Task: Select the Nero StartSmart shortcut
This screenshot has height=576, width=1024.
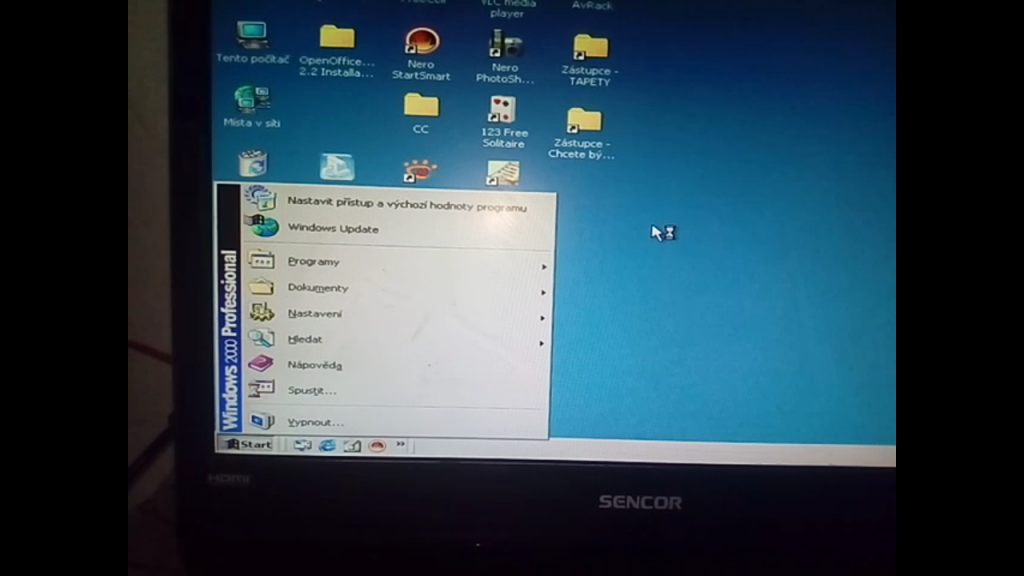Action: pyautogui.click(x=421, y=54)
